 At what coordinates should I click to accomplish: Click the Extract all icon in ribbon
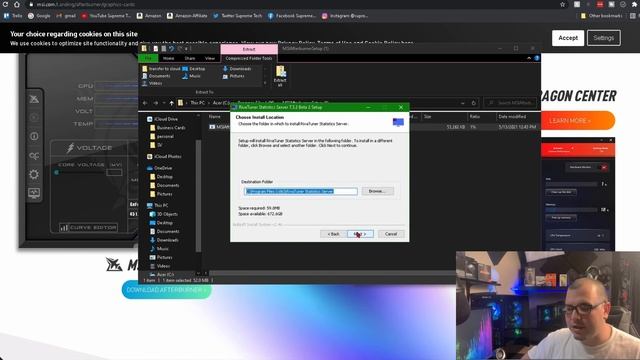click(280, 76)
